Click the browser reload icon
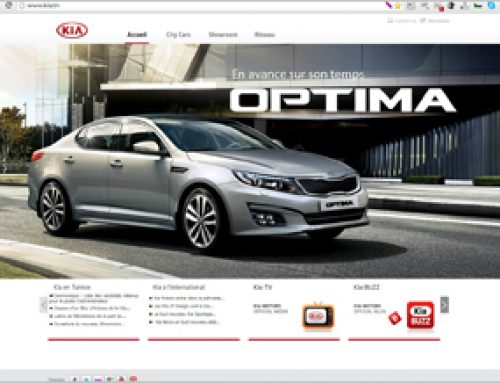500x383 pixels. [9, 5]
